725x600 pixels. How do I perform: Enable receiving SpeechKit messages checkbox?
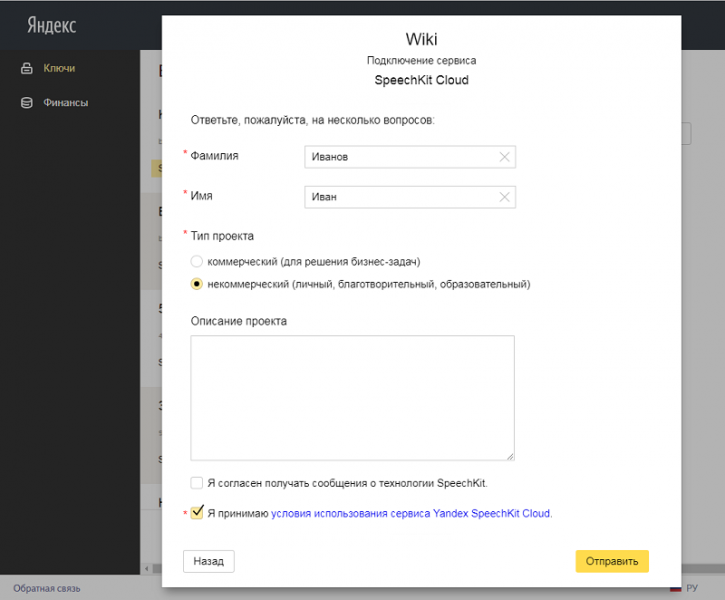(x=197, y=483)
